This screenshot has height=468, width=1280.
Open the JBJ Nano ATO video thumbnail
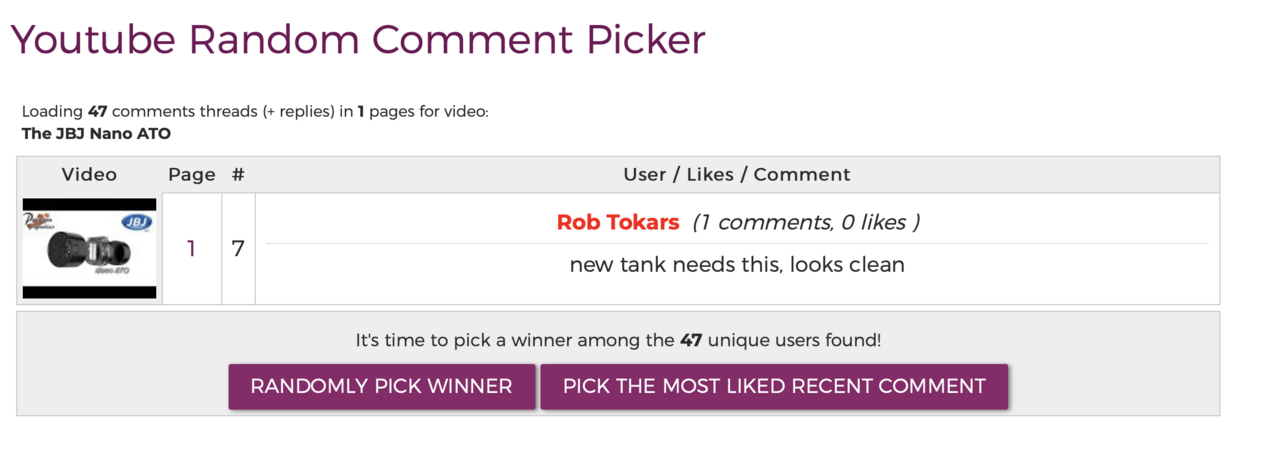click(89, 248)
